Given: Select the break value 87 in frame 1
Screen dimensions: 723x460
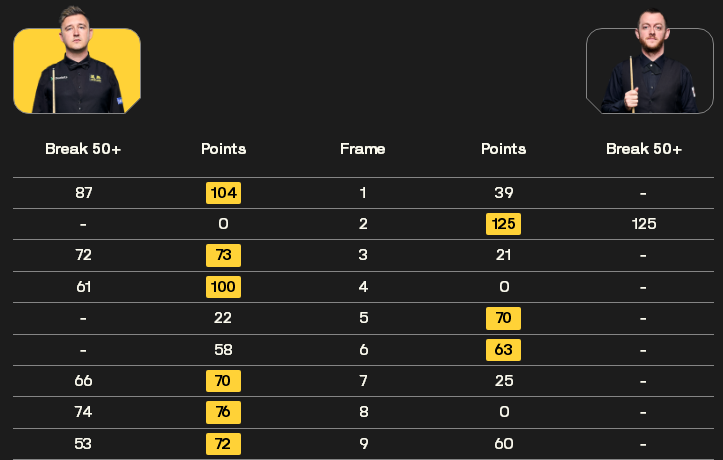Looking at the screenshot, I should point(83,193).
